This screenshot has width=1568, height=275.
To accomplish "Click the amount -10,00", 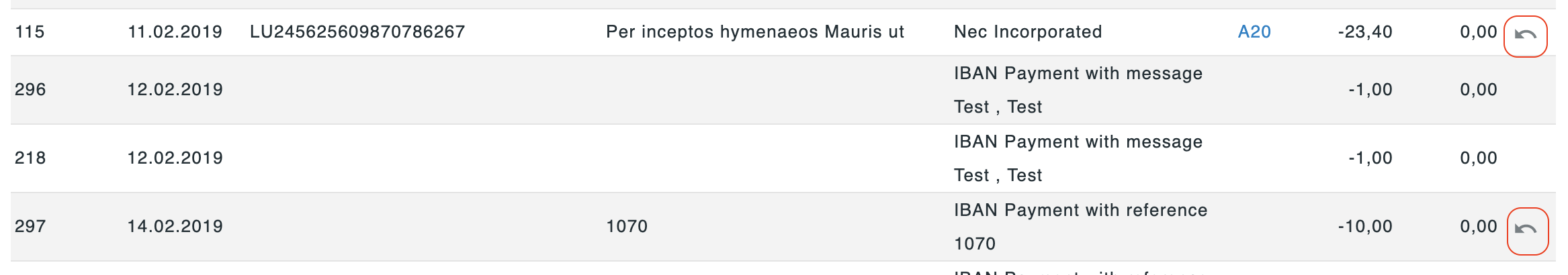I will (1365, 226).
